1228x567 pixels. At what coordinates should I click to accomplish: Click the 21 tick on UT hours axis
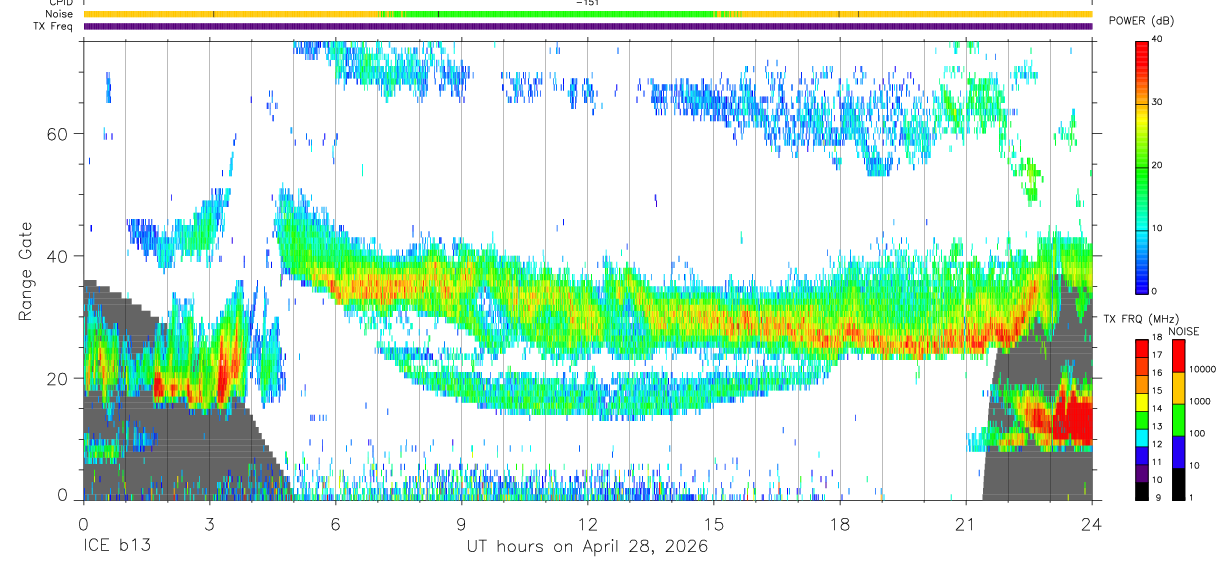(966, 524)
